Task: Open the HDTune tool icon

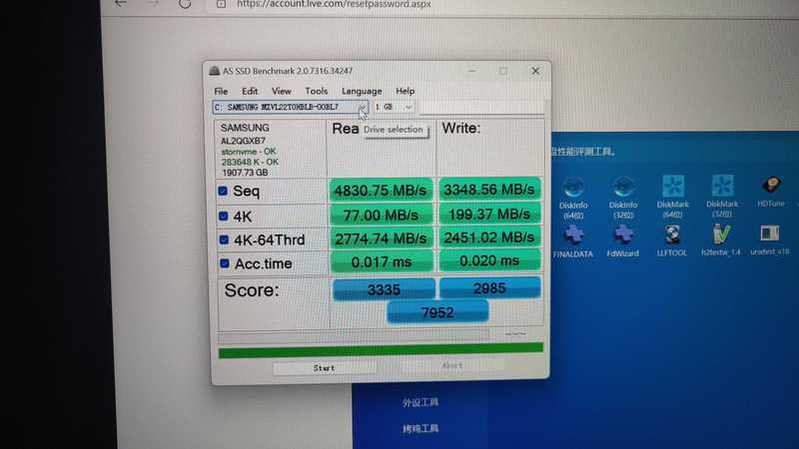Action: (x=771, y=185)
